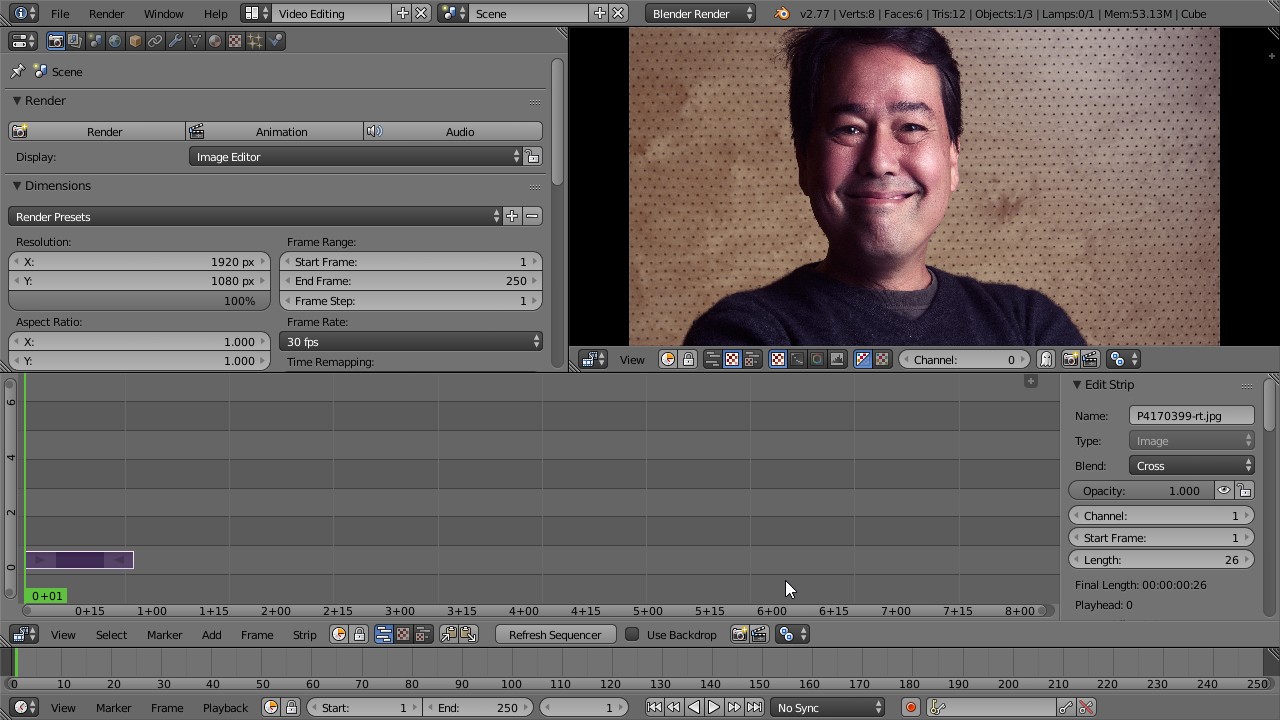Open the Playback menu in timeline
This screenshot has height=720, width=1280.
pyautogui.click(x=225, y=707)
